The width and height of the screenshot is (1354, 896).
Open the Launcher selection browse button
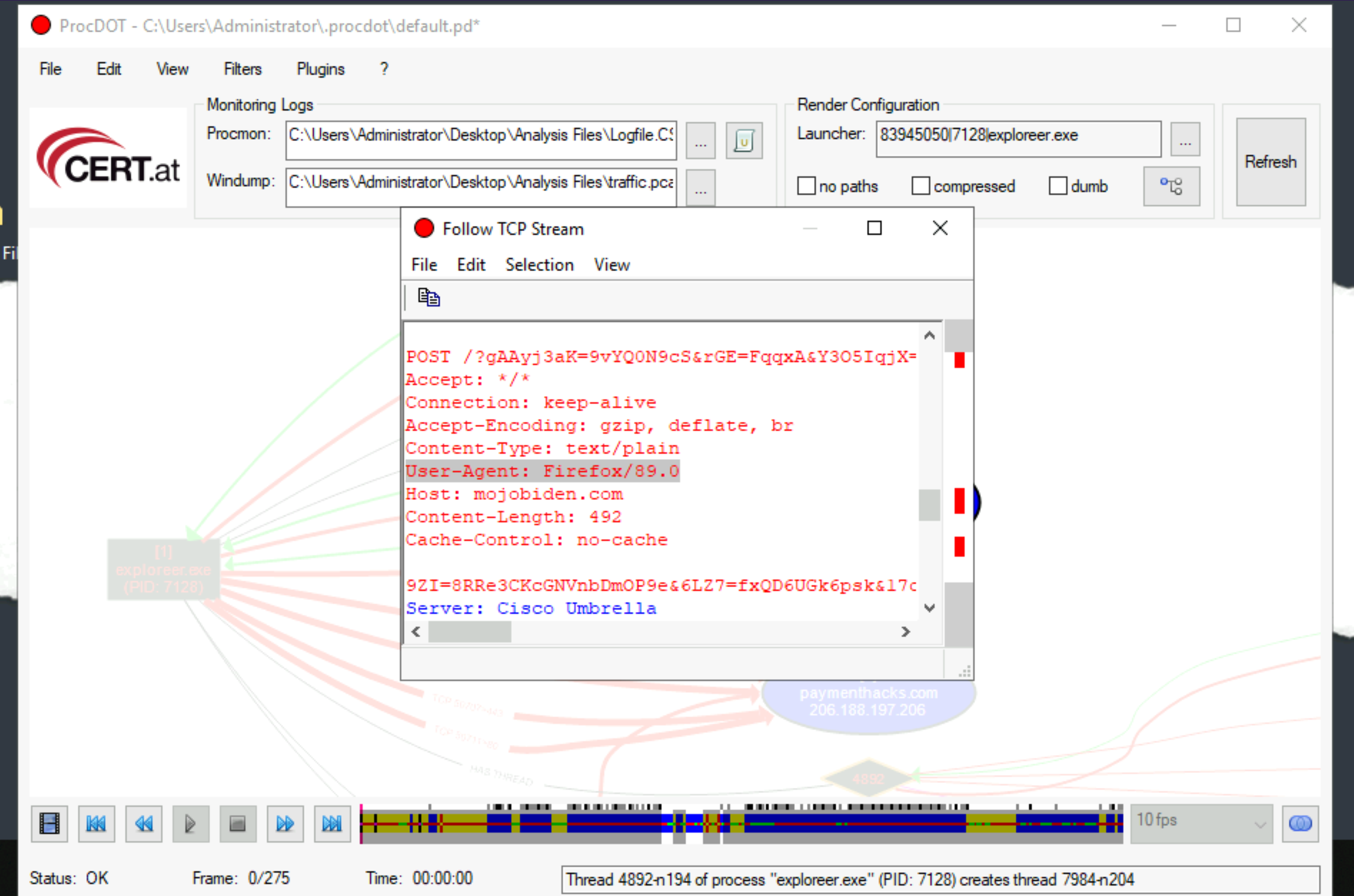point(1185,139)
